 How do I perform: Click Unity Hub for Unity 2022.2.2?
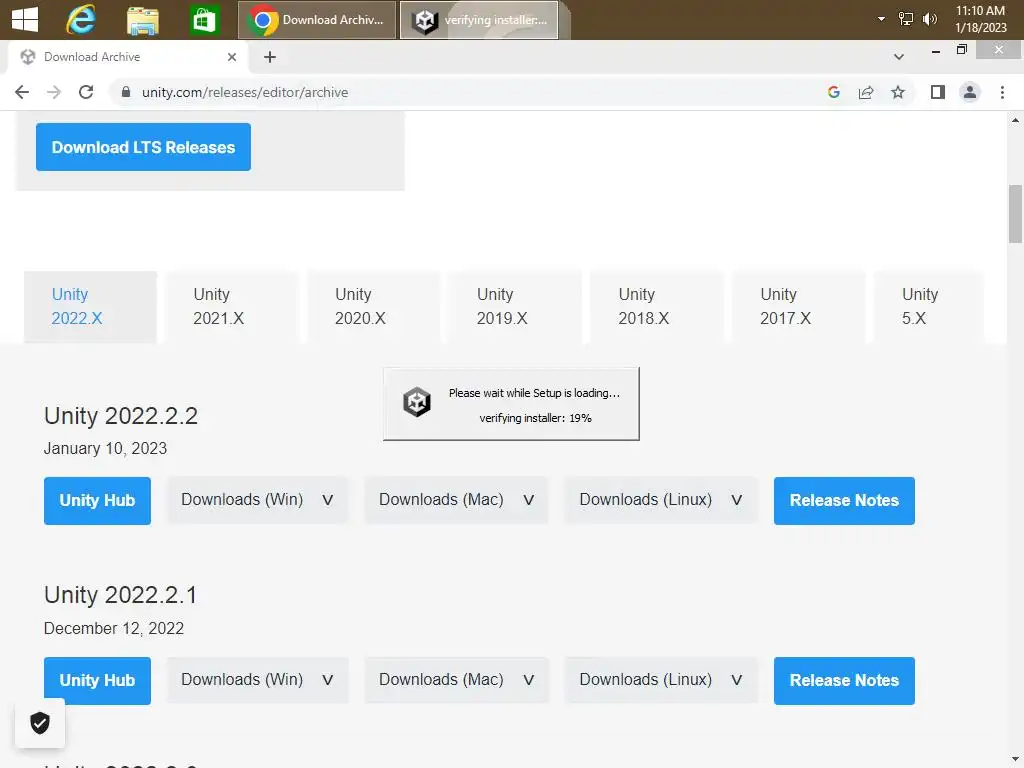pyautogui.click(x=97, y=501)
